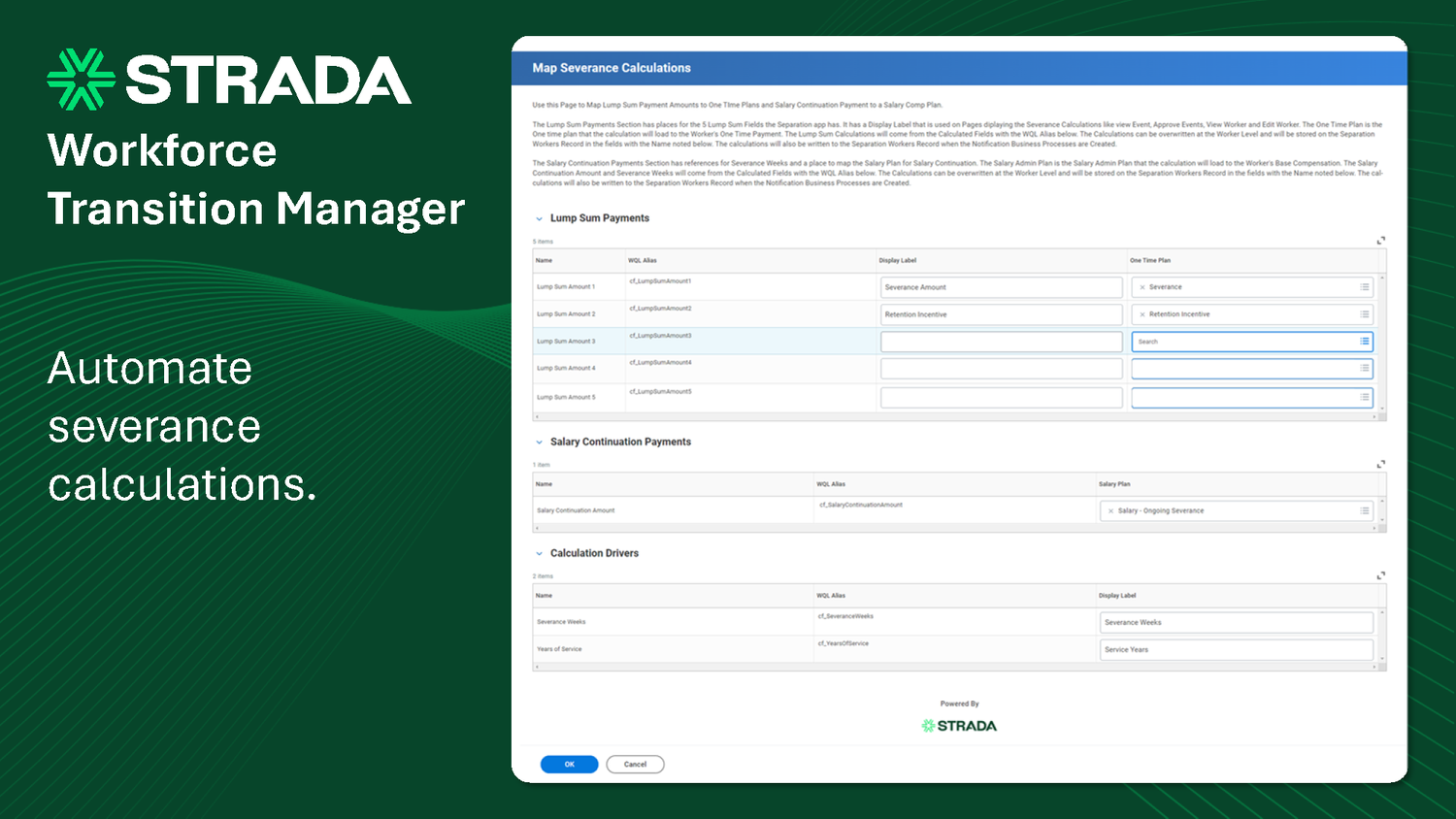
Task: Expand the Calculation Drivers table to full screen
Action: pos(1380,575)
